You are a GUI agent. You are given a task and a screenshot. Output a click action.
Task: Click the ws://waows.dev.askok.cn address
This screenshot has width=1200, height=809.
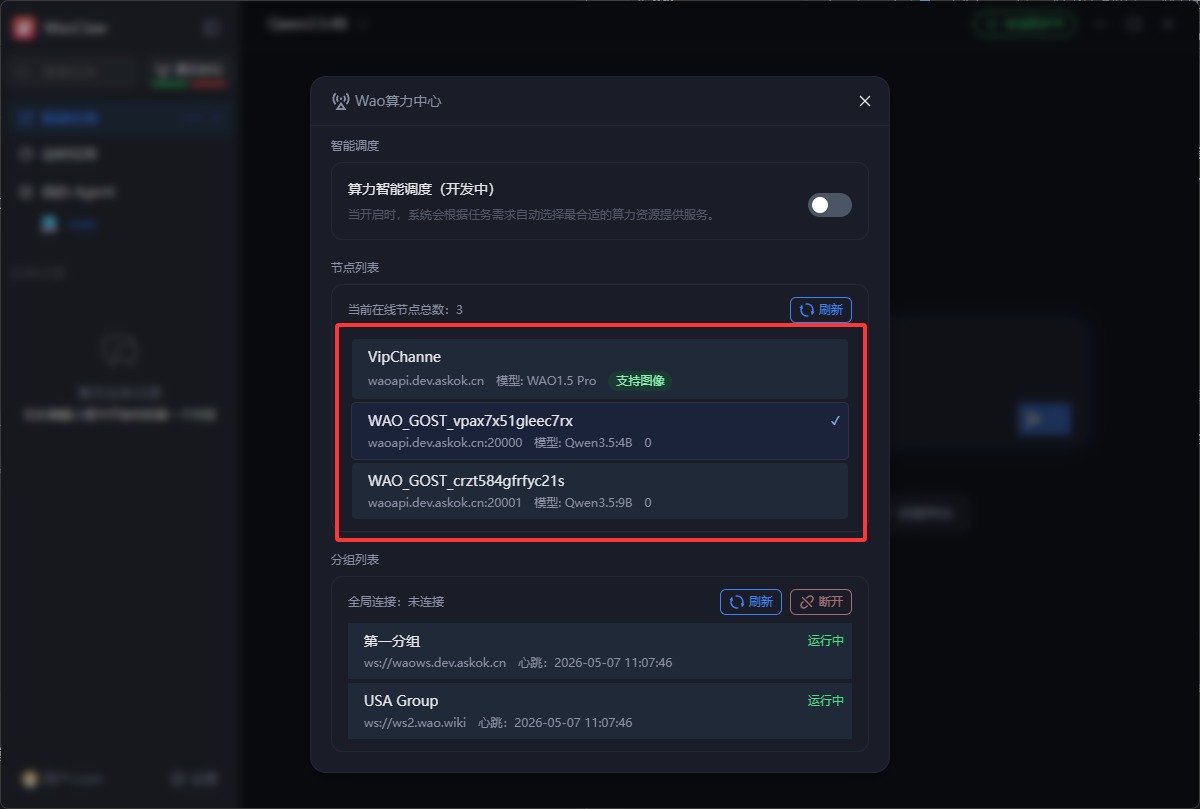(x=435, y=663)
